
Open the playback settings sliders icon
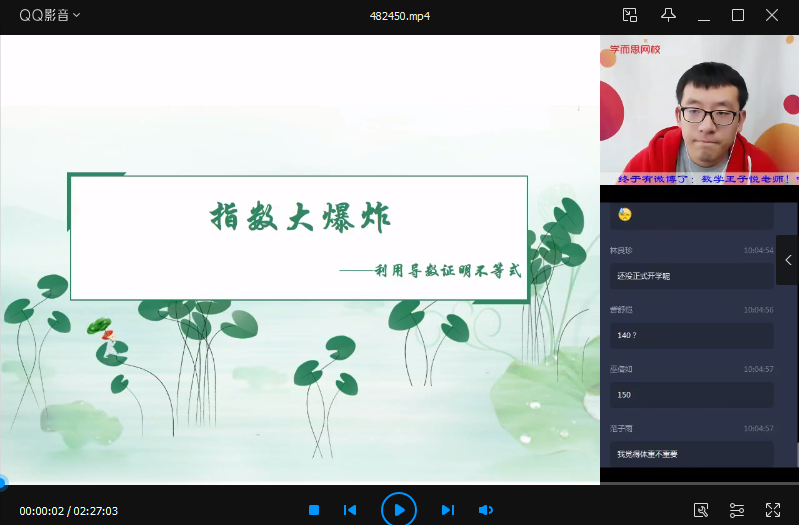pos(737,510)
